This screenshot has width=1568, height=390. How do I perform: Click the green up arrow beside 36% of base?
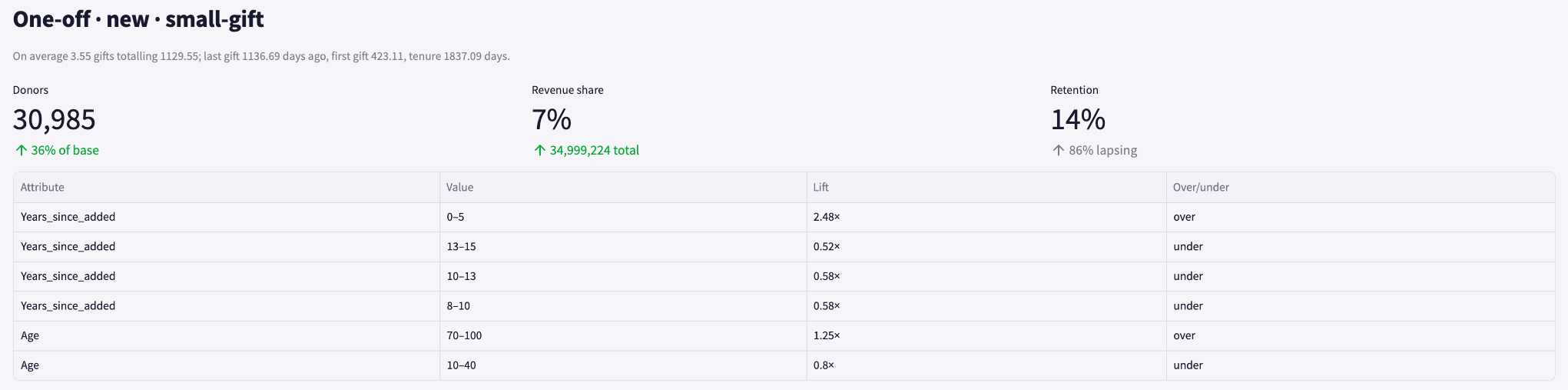pyautogui.click(x=22, y=150)
